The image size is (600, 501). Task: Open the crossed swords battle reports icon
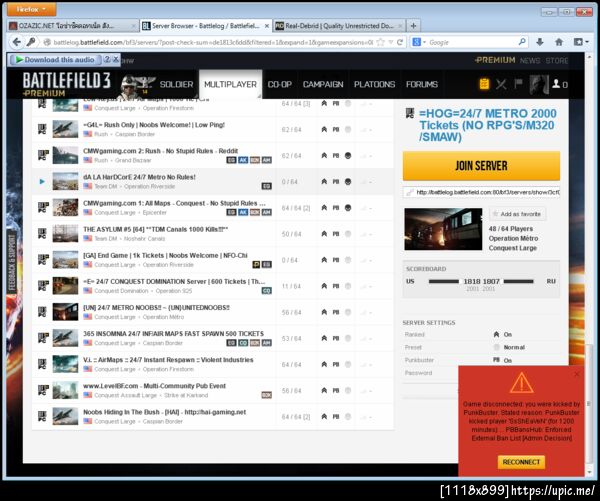[501, 84]
